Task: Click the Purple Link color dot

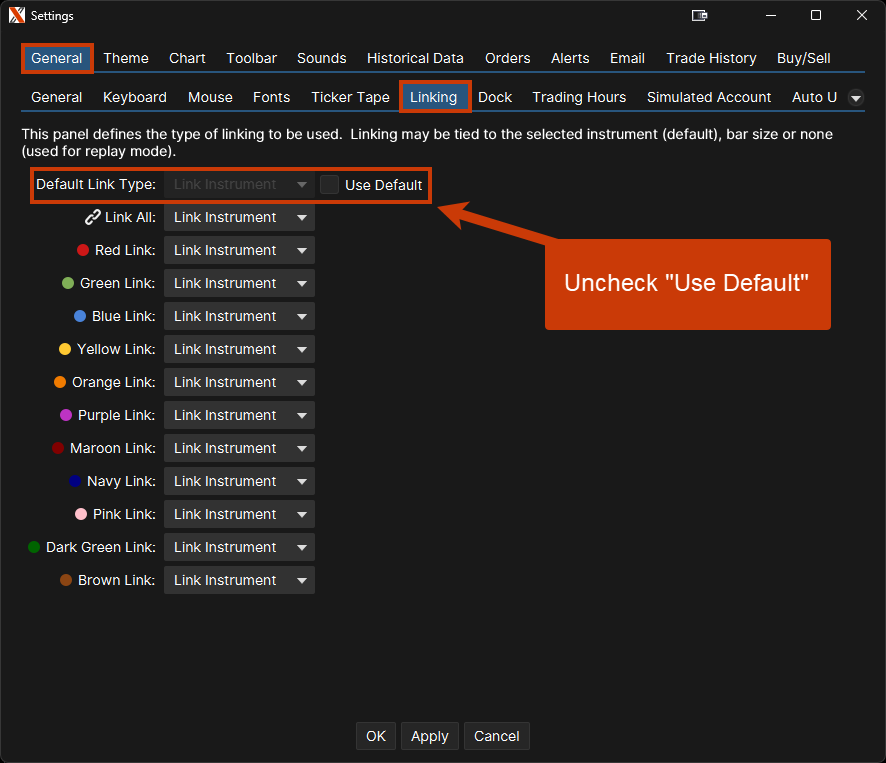Action: coord(66,415)
